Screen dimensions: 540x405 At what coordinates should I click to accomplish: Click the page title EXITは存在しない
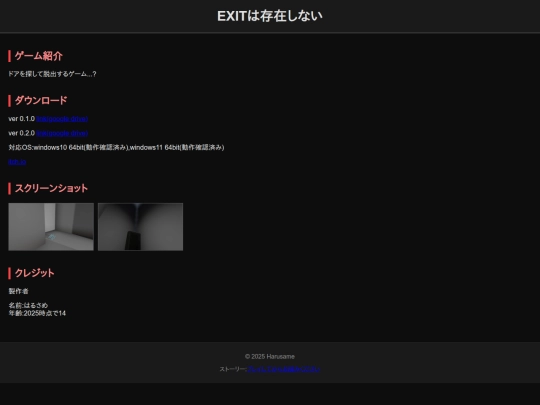click(270, 16)
